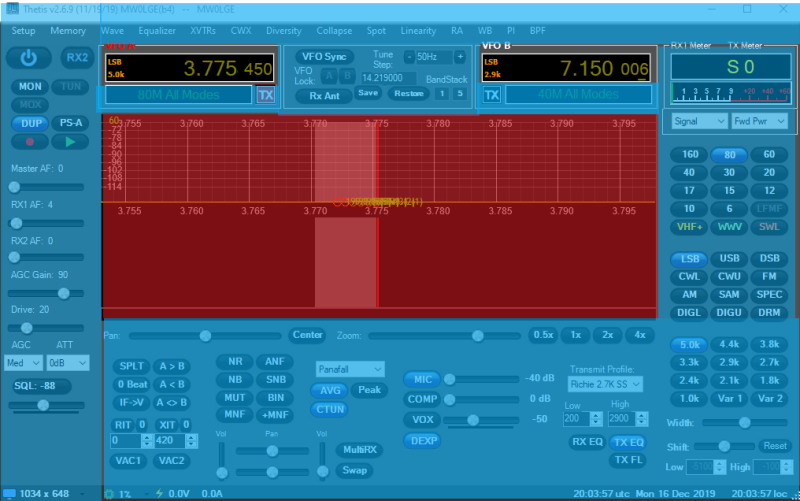Open the AGC mode dropdown showing Med
The width and height of the screenshot is (800, 501).
[23, 363]
